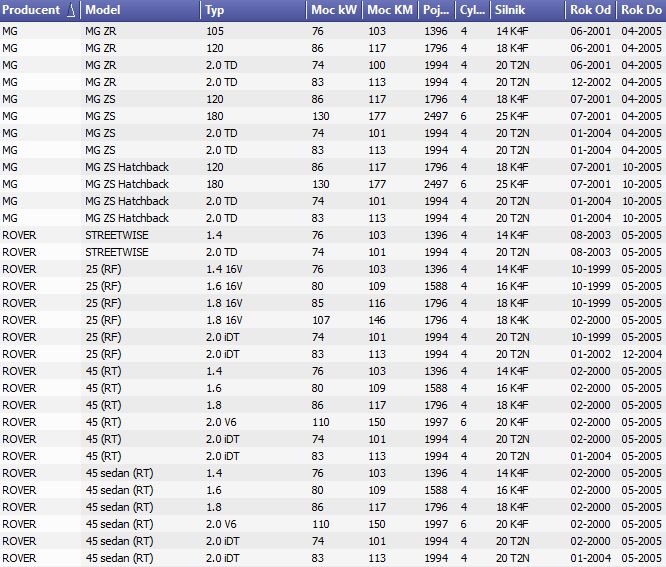The width and height of the screenshot is (666, 567).
Task: Select the 1.6 16V type of 25 (RF)
Action: click(x=224, y=286)
